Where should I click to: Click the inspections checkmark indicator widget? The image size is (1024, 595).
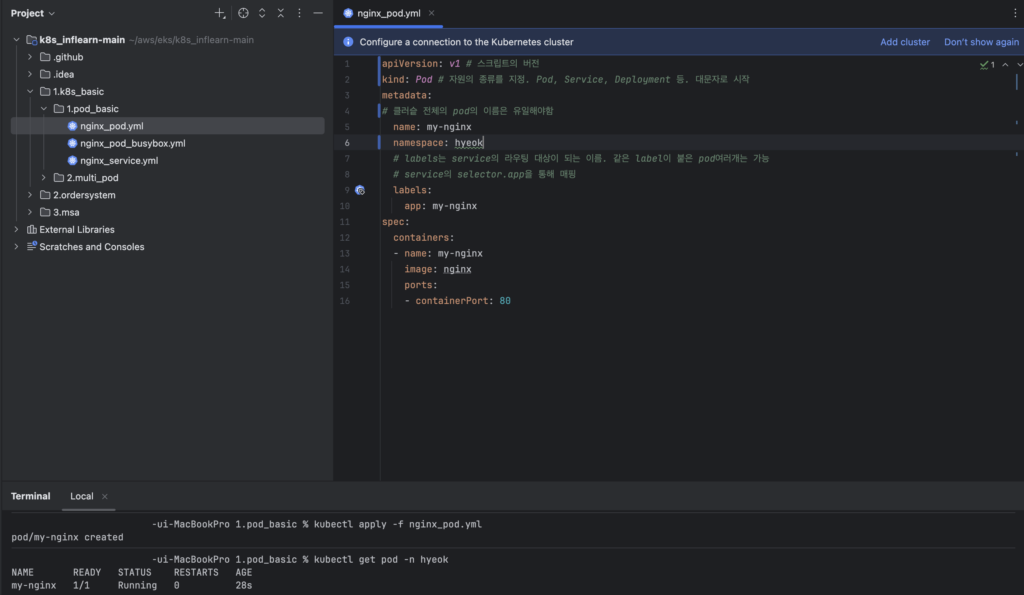click(x=987, y=65)
